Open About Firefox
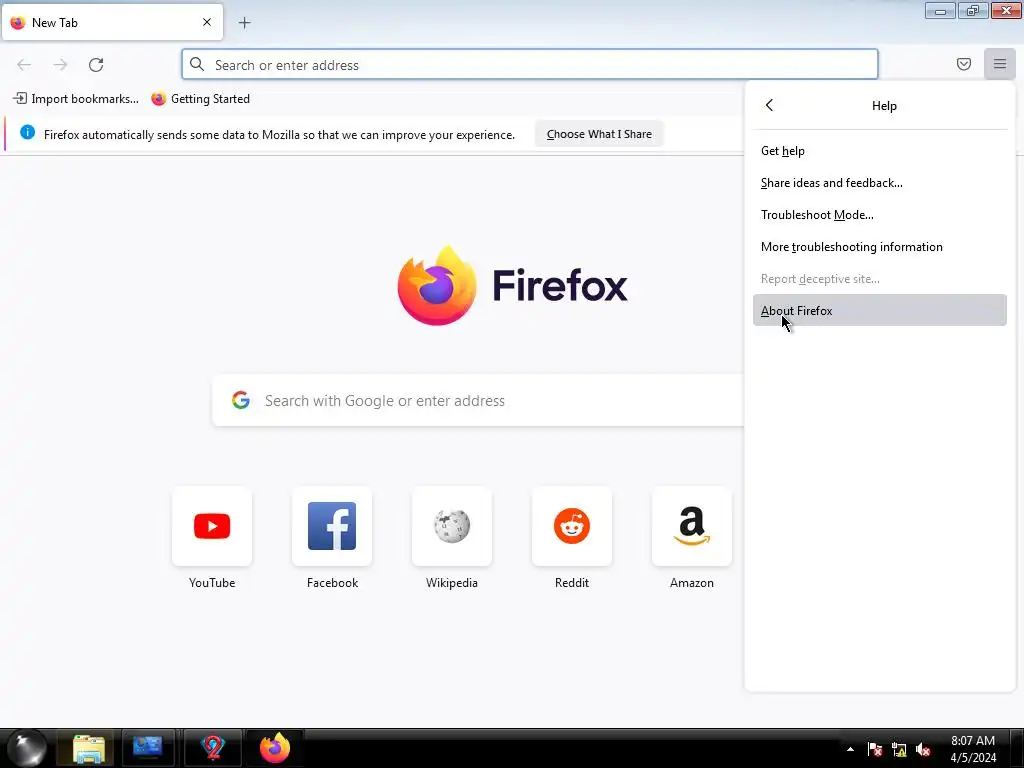This screenshot has height=768, width=1024. pos(879,310)
